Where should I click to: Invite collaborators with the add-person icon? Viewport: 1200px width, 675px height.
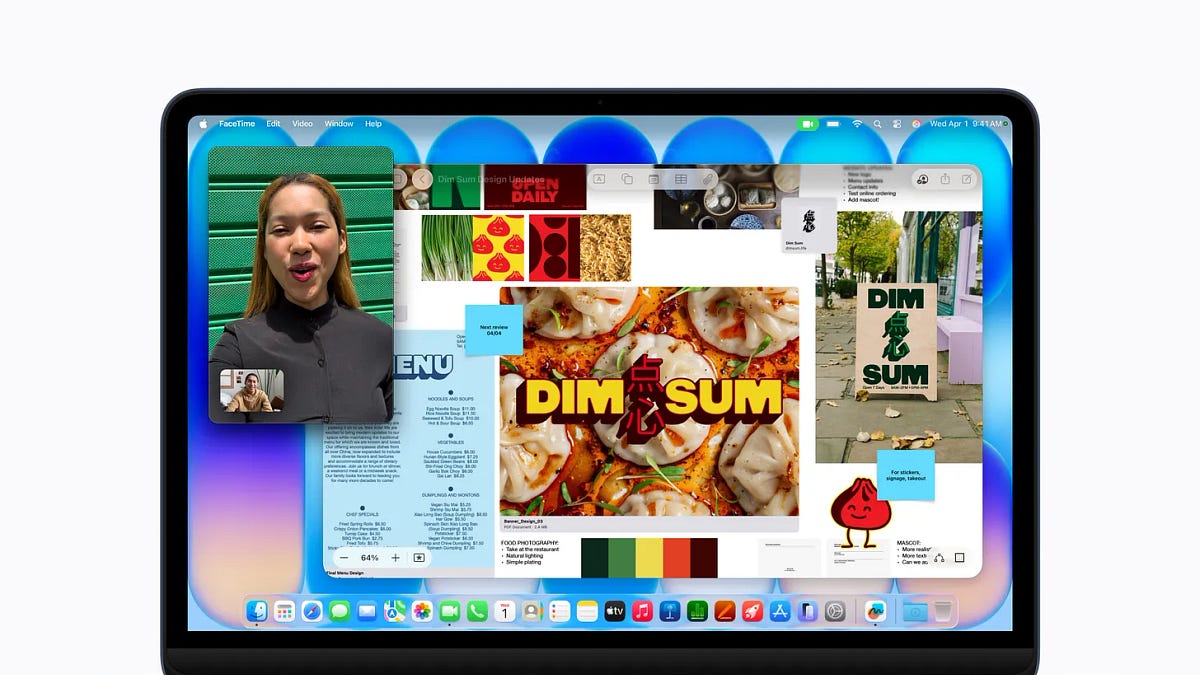pos(923,179)
